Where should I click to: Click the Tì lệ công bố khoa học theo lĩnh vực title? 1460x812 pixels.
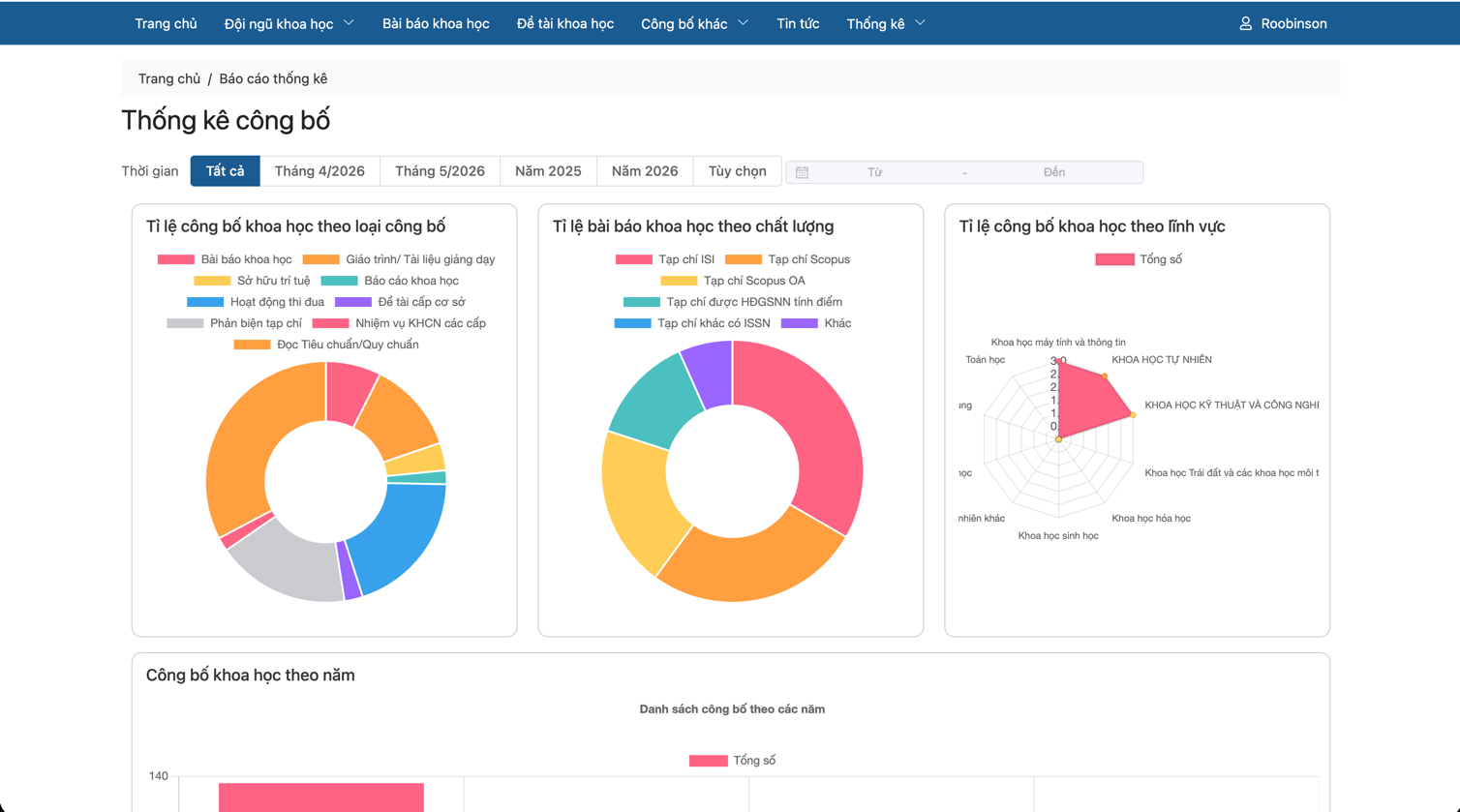click(1092, 226)
